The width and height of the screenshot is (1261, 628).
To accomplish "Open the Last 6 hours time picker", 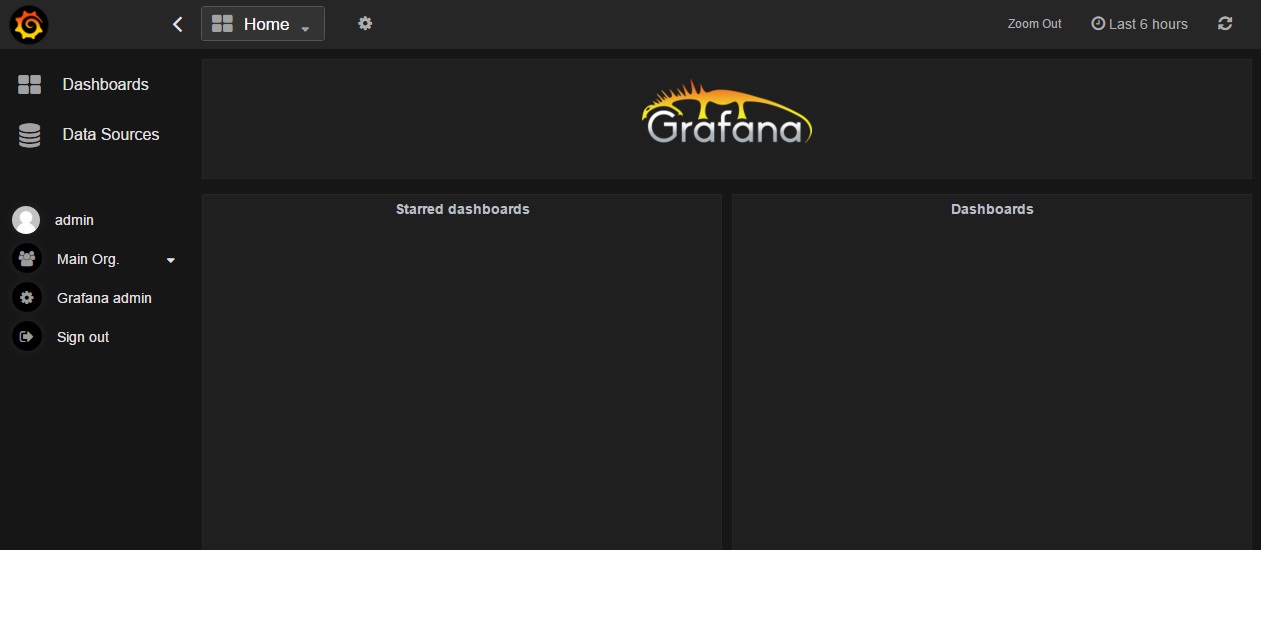I will click(x=1139, y=24).
